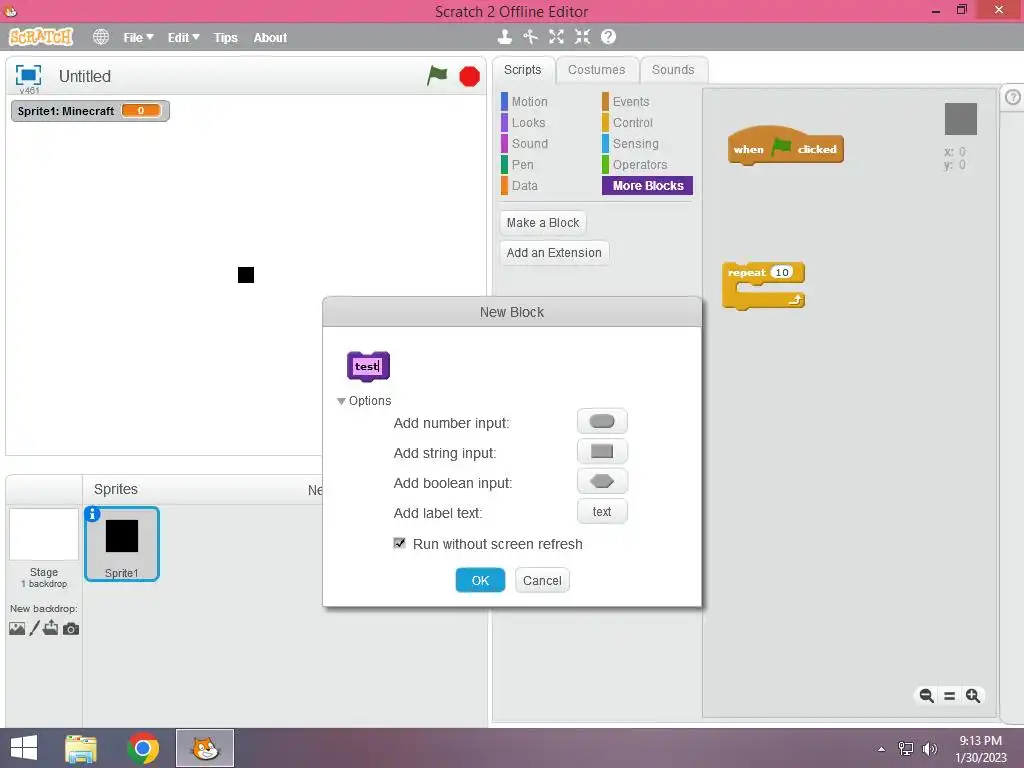Image resolution: width=1024 pixels, height=768 pixels.
Task: Select the Pen block category
Action: tap(522, 165)
